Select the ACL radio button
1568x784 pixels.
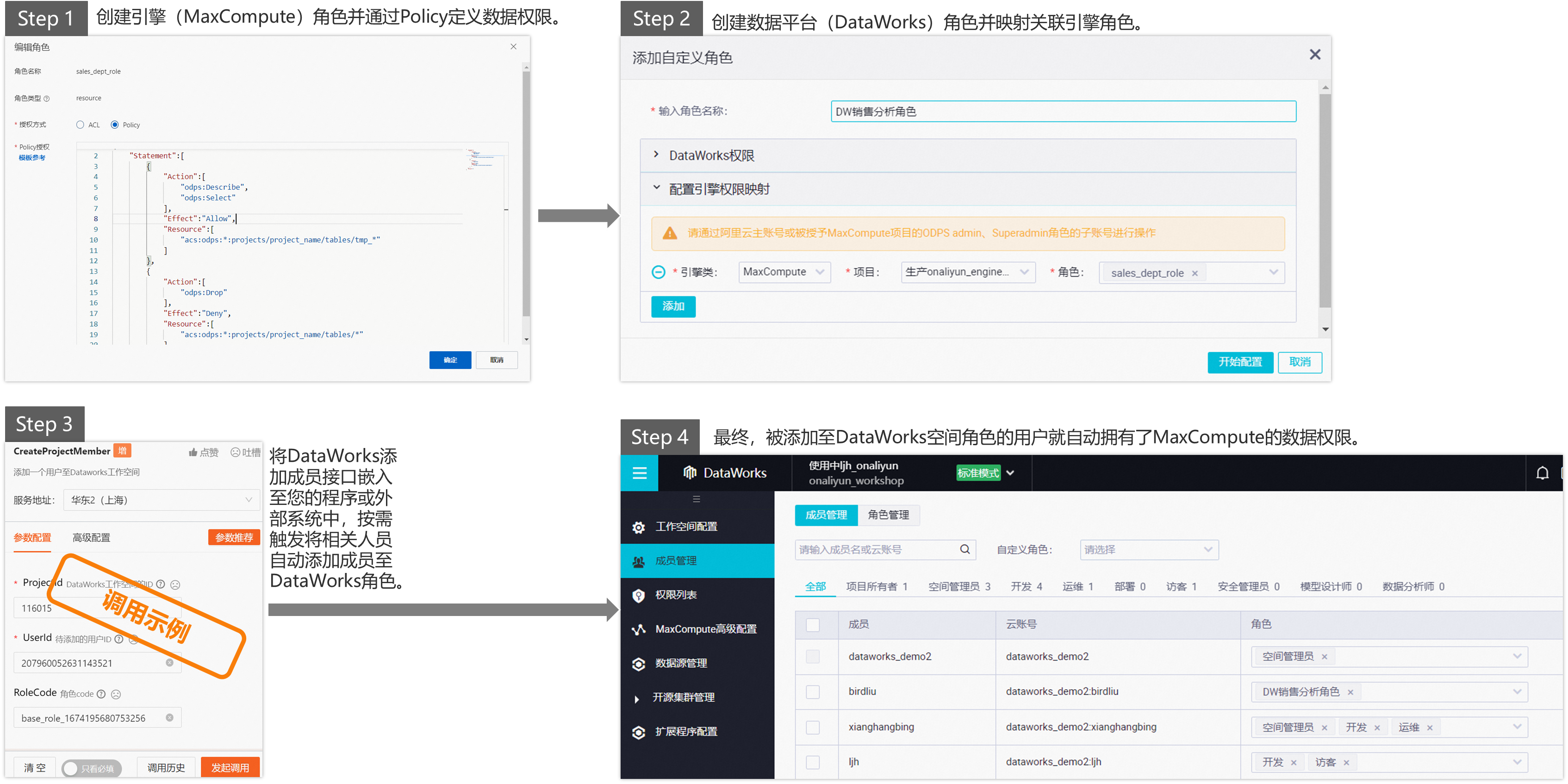point(81,125)
